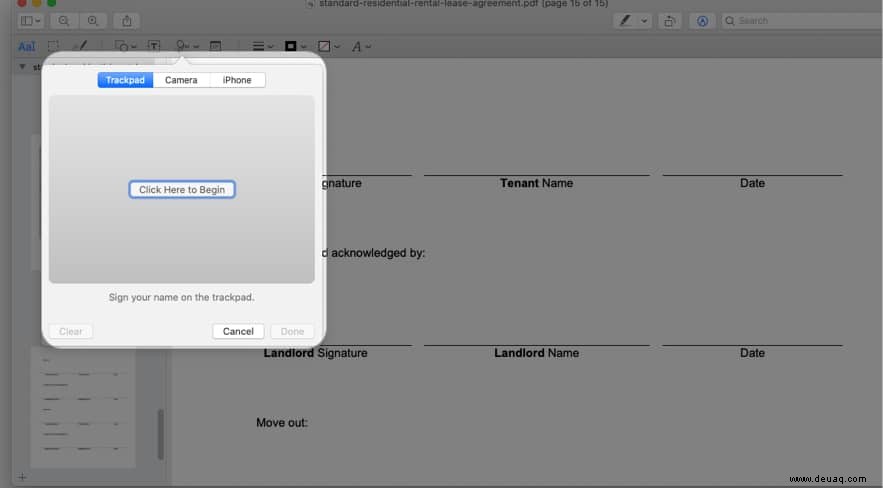Viewport: 883px width, 488px height.
Task: Cancel the signature dialog
Action: (x=238, y=332)
